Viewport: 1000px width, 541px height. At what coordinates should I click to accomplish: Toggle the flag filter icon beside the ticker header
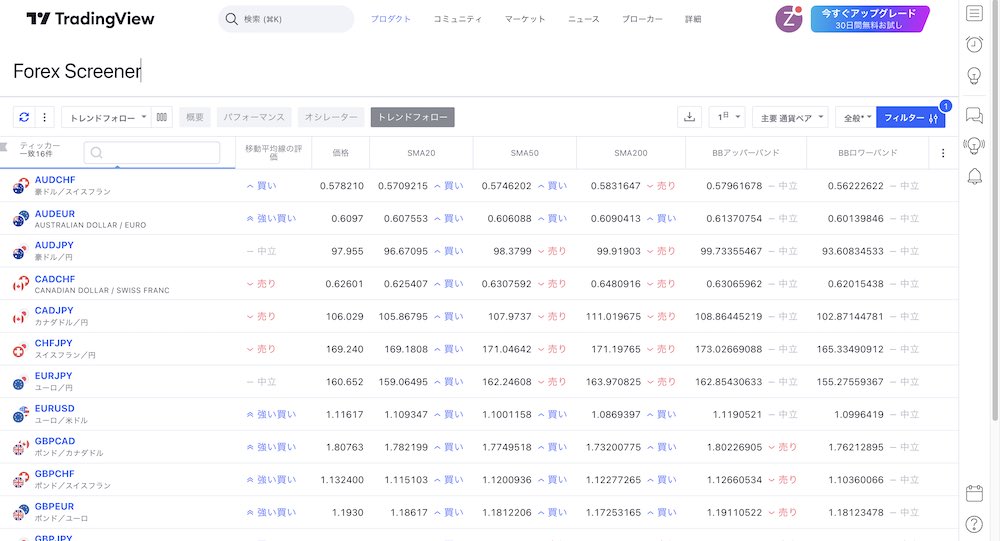coord(4,148)
